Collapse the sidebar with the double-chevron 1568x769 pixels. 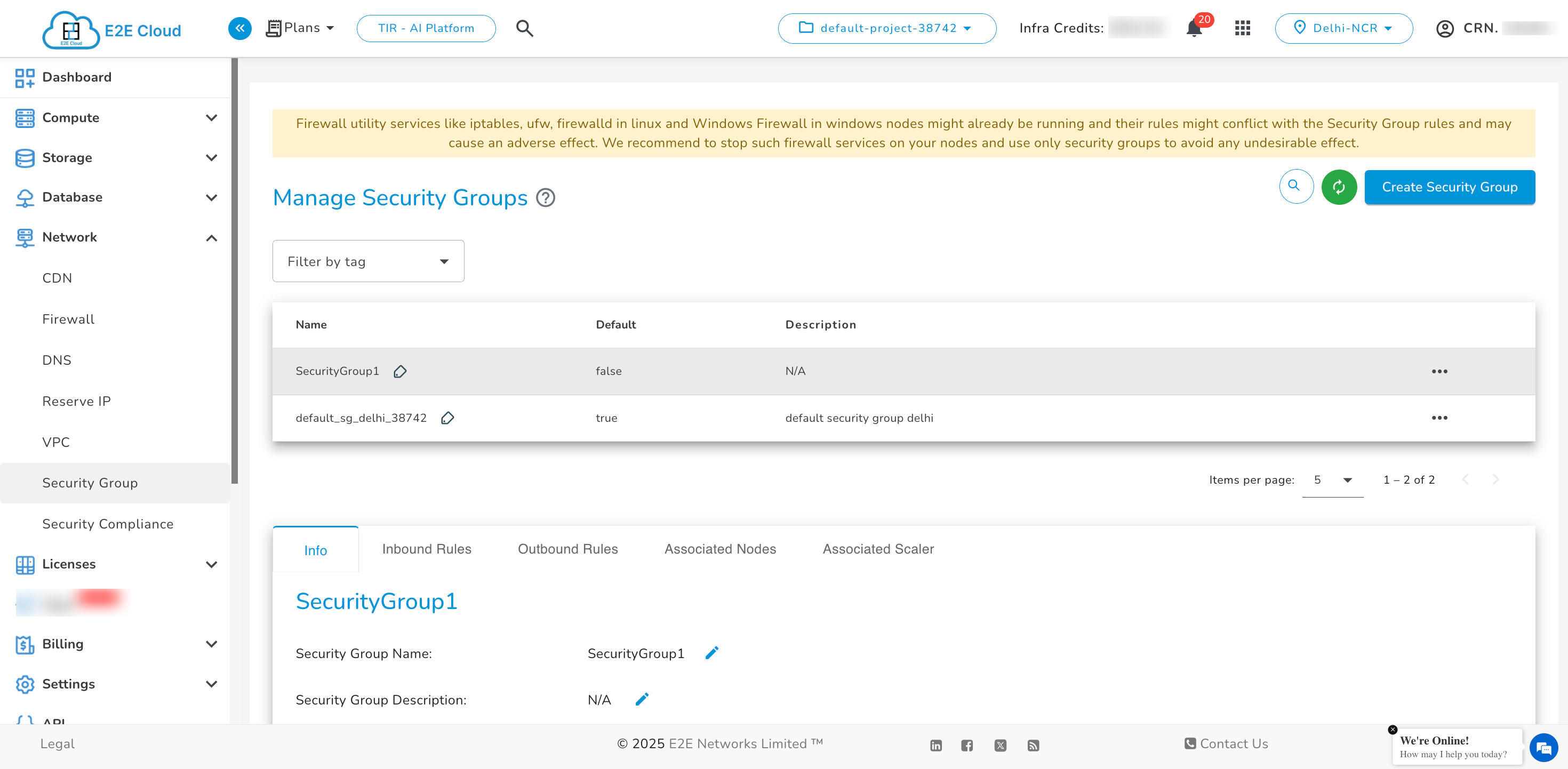240,28
